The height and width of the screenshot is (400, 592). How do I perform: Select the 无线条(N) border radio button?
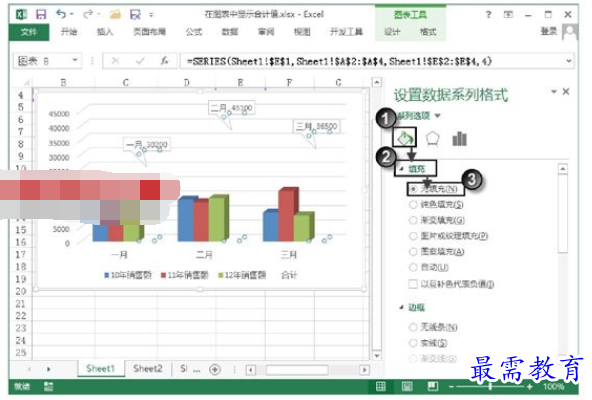(413, 327)
